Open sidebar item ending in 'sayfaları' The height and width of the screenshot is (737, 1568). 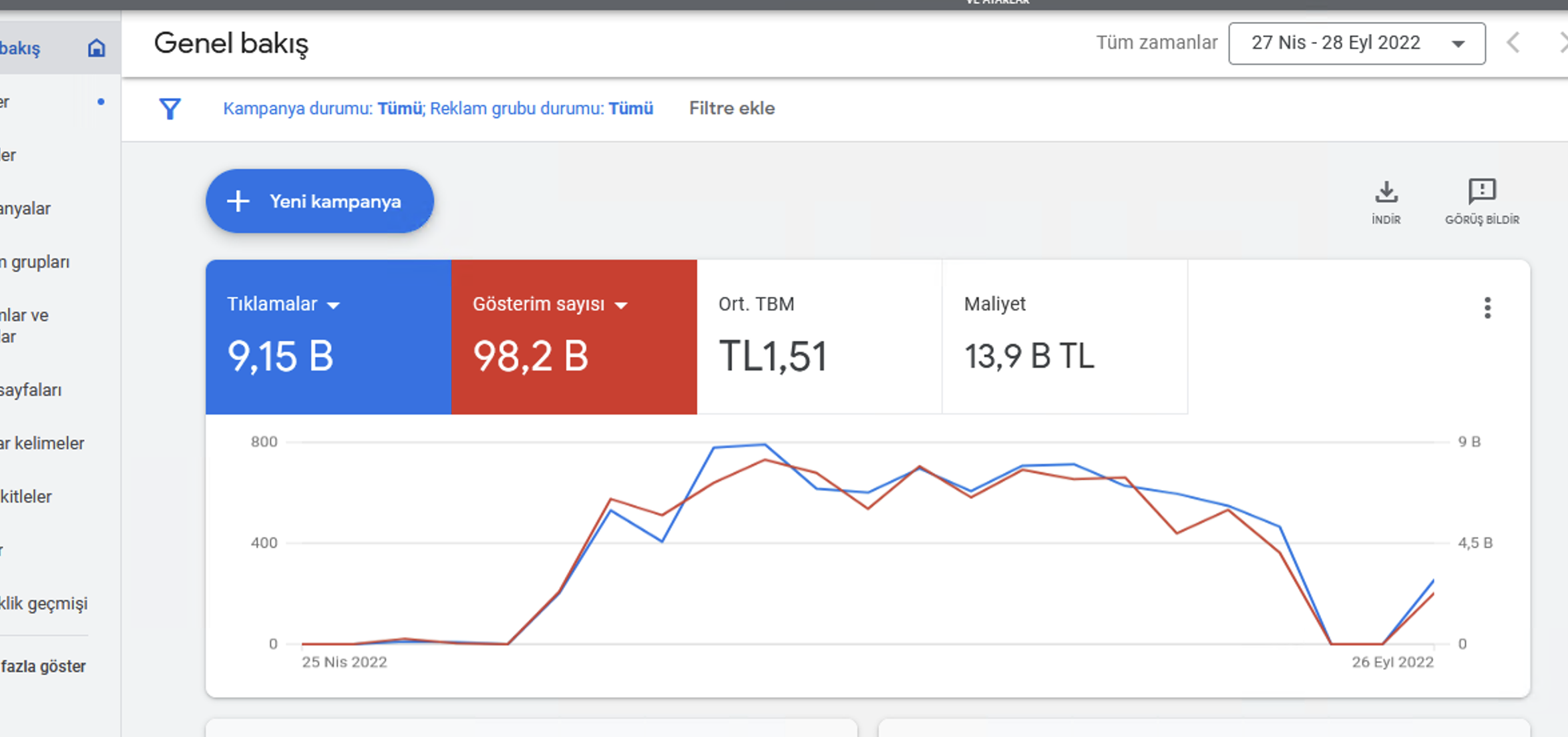click(31, 390)
